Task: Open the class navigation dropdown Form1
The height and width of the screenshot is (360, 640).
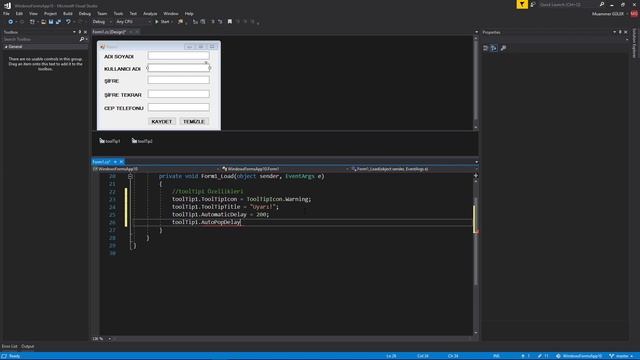Action: (285, 169)
